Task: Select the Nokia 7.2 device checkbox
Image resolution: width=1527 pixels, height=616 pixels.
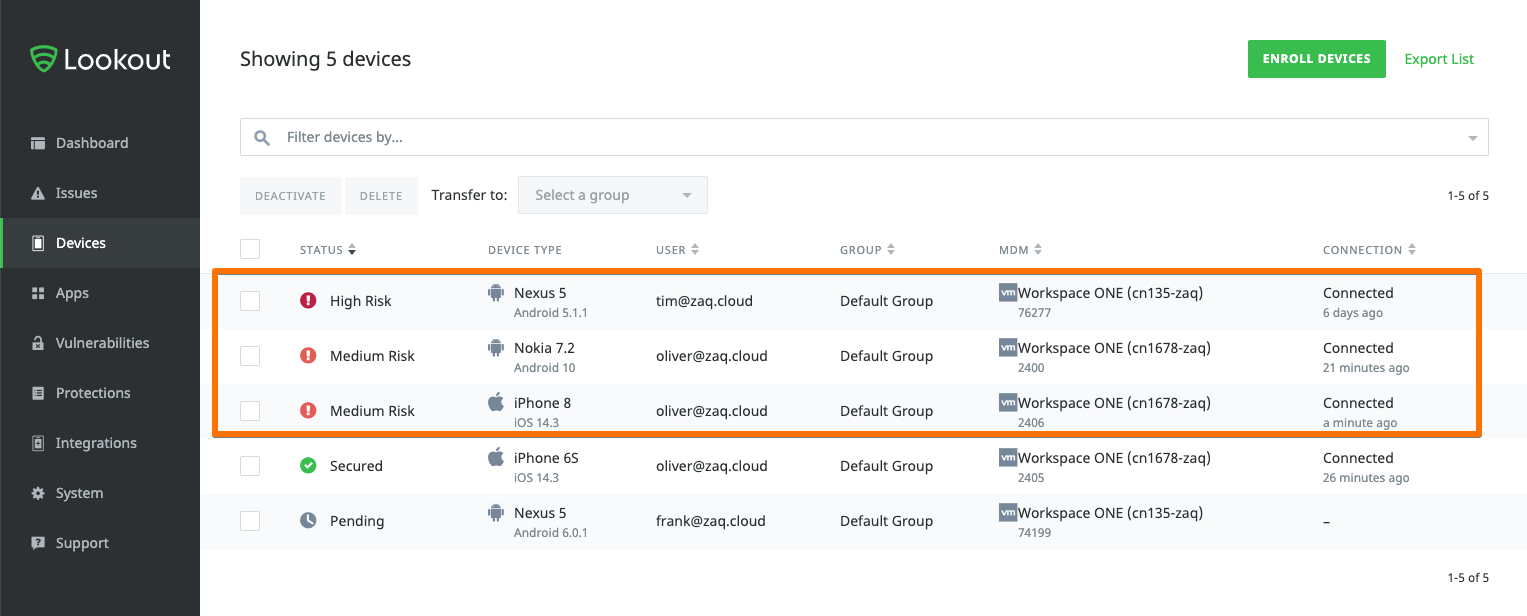Action: point(250,355)
